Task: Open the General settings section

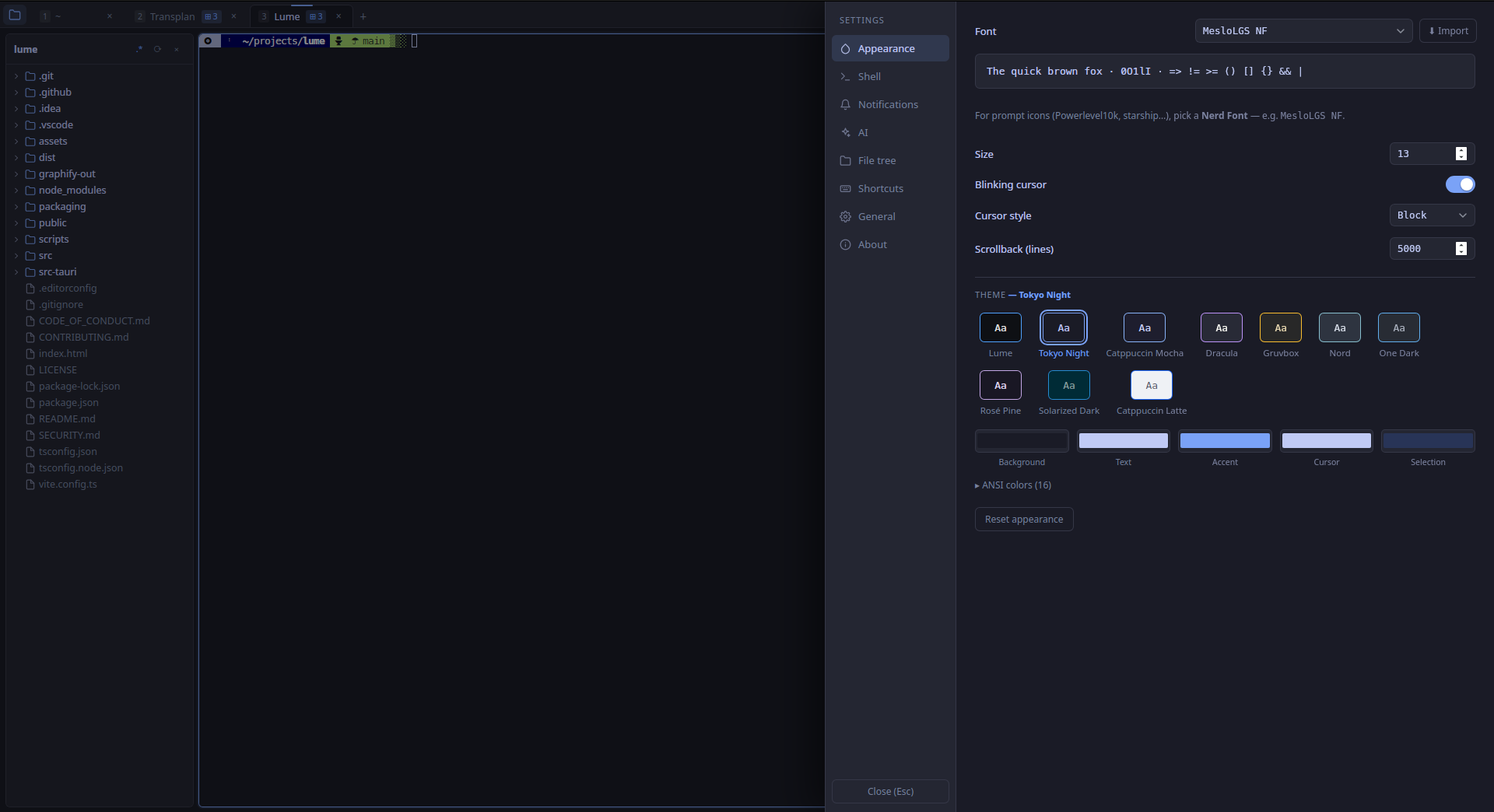Action: (890, 216)
